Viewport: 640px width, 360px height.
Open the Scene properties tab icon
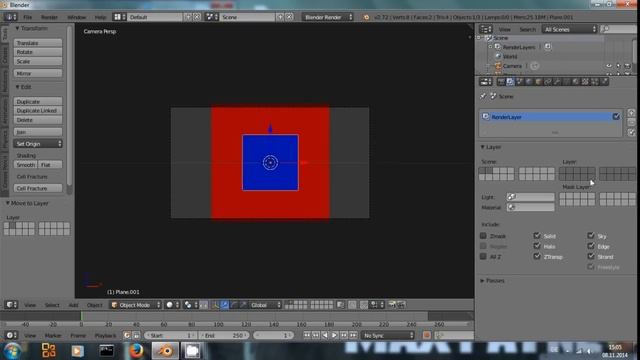[x=520, y=82]
